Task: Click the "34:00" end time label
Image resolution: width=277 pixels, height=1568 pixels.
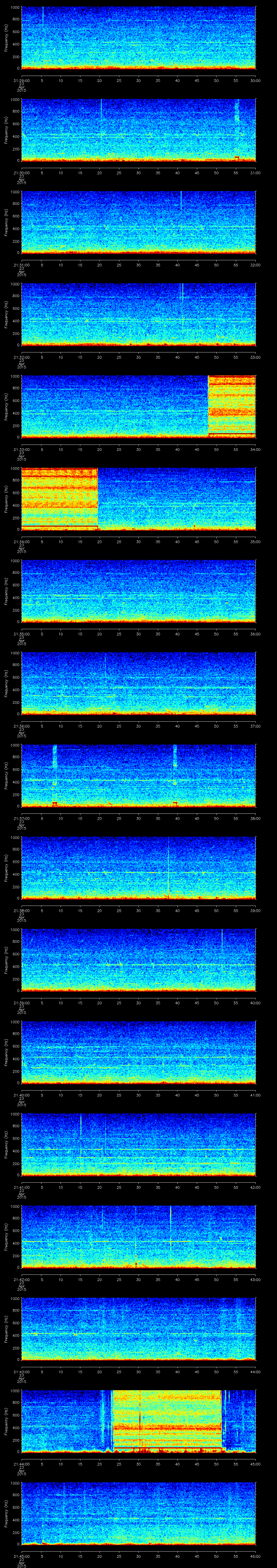Action: [256, 449]
